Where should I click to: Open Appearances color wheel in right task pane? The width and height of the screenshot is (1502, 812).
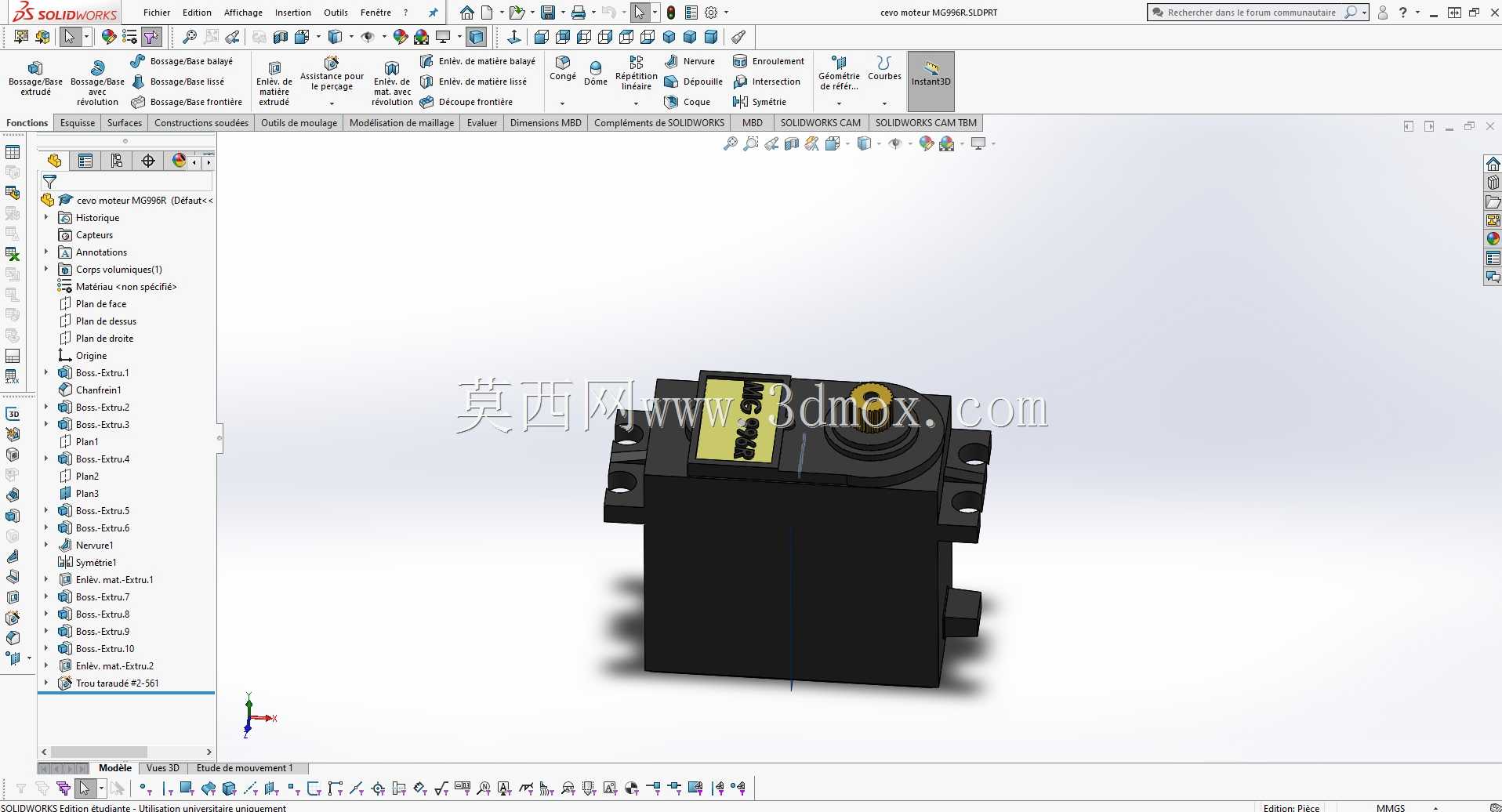click(1493, 239)
